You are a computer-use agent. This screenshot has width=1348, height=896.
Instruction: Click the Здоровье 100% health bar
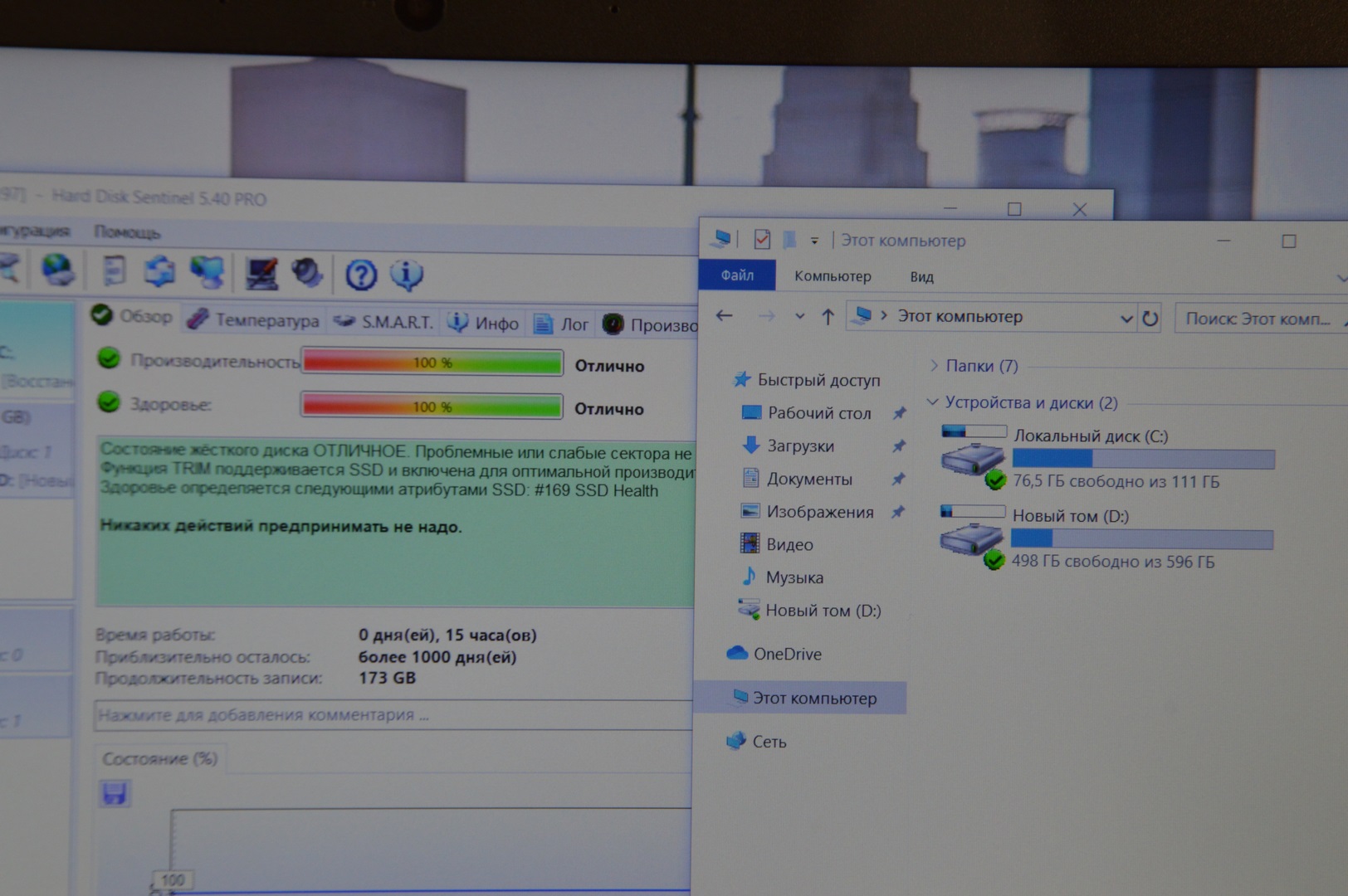tap(432, 407)
